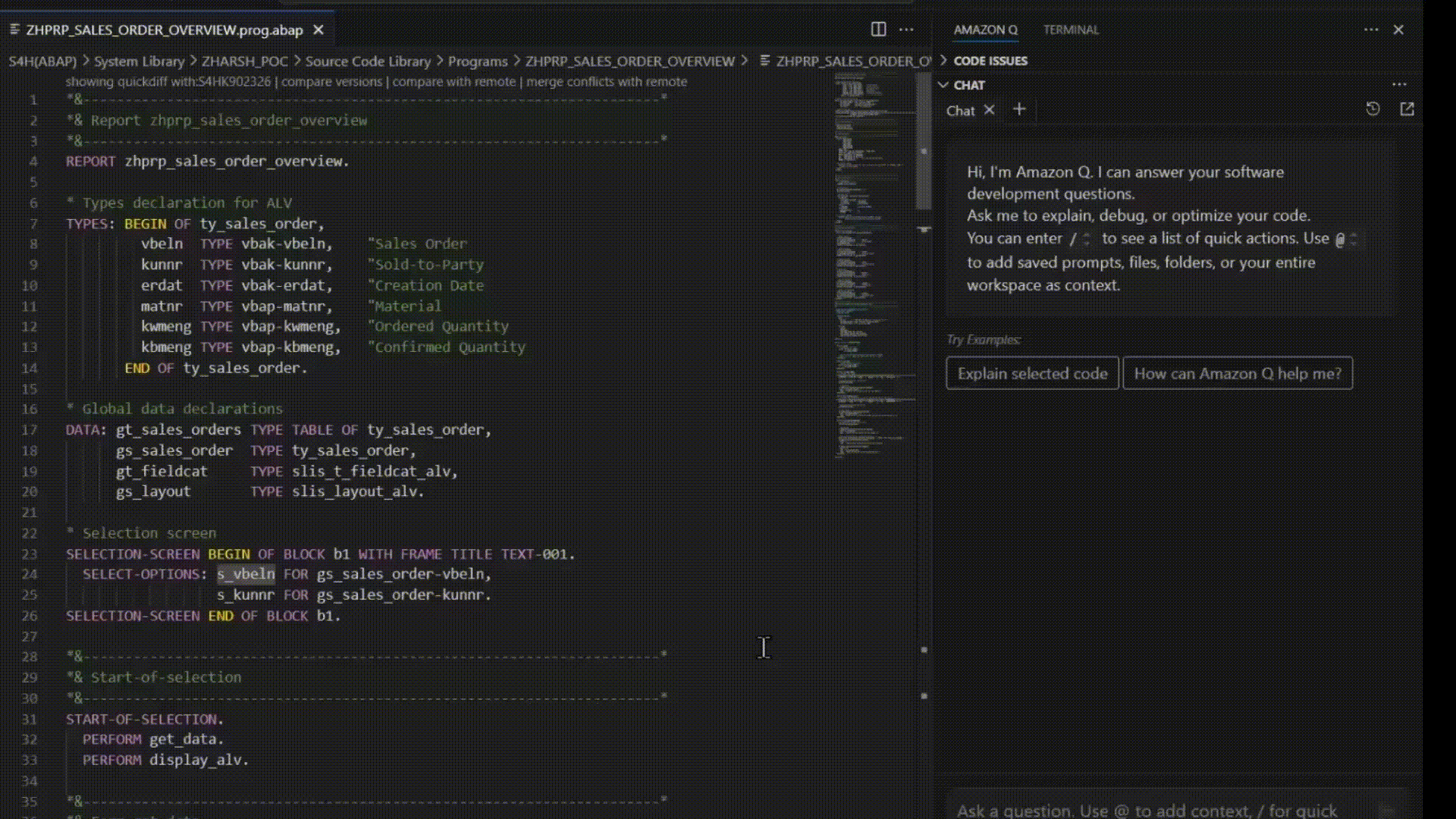Open the Programs breadcrumb dropdown

click(x=477, y=61)
